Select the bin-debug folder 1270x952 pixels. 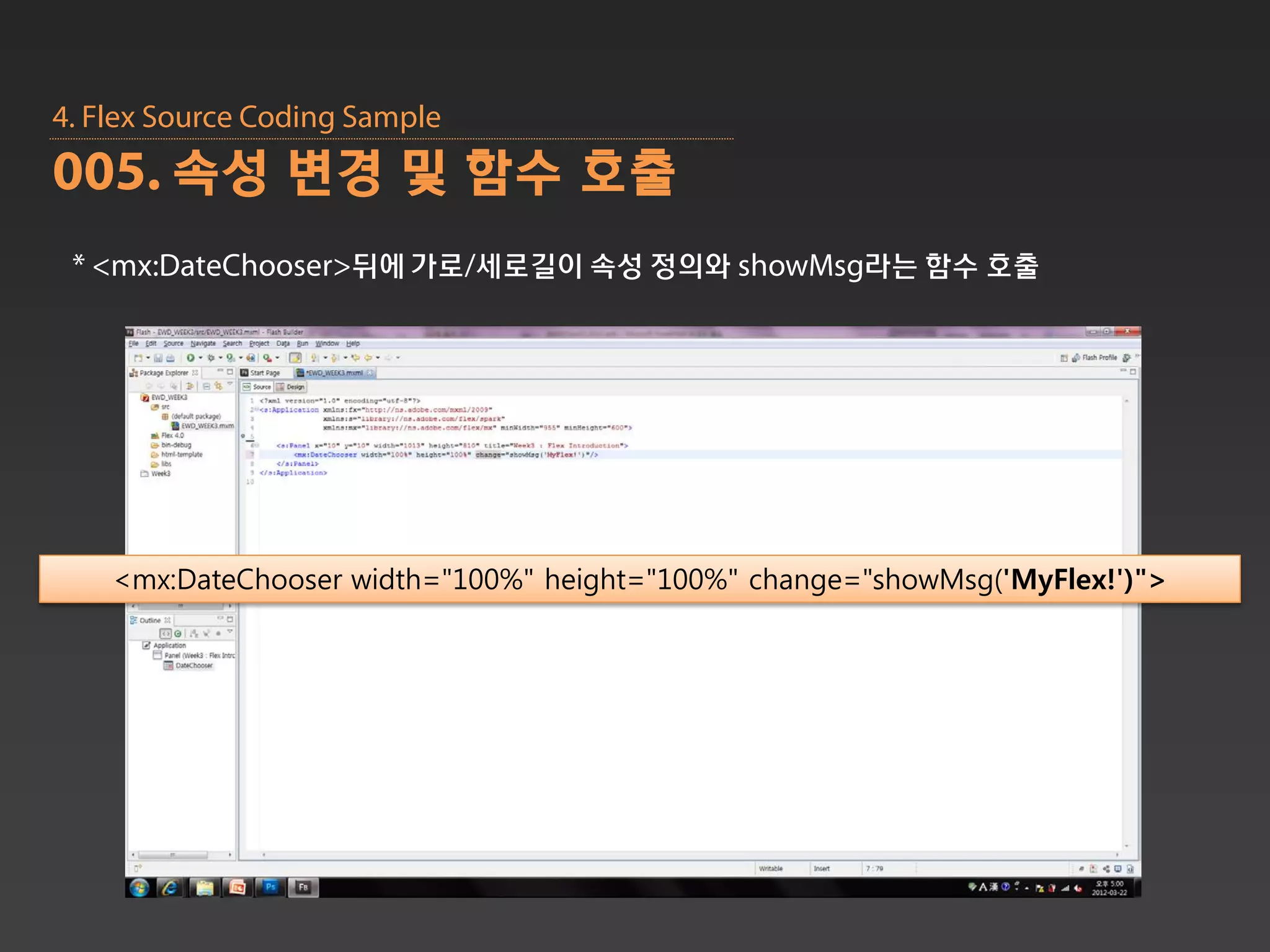point(171,445)
